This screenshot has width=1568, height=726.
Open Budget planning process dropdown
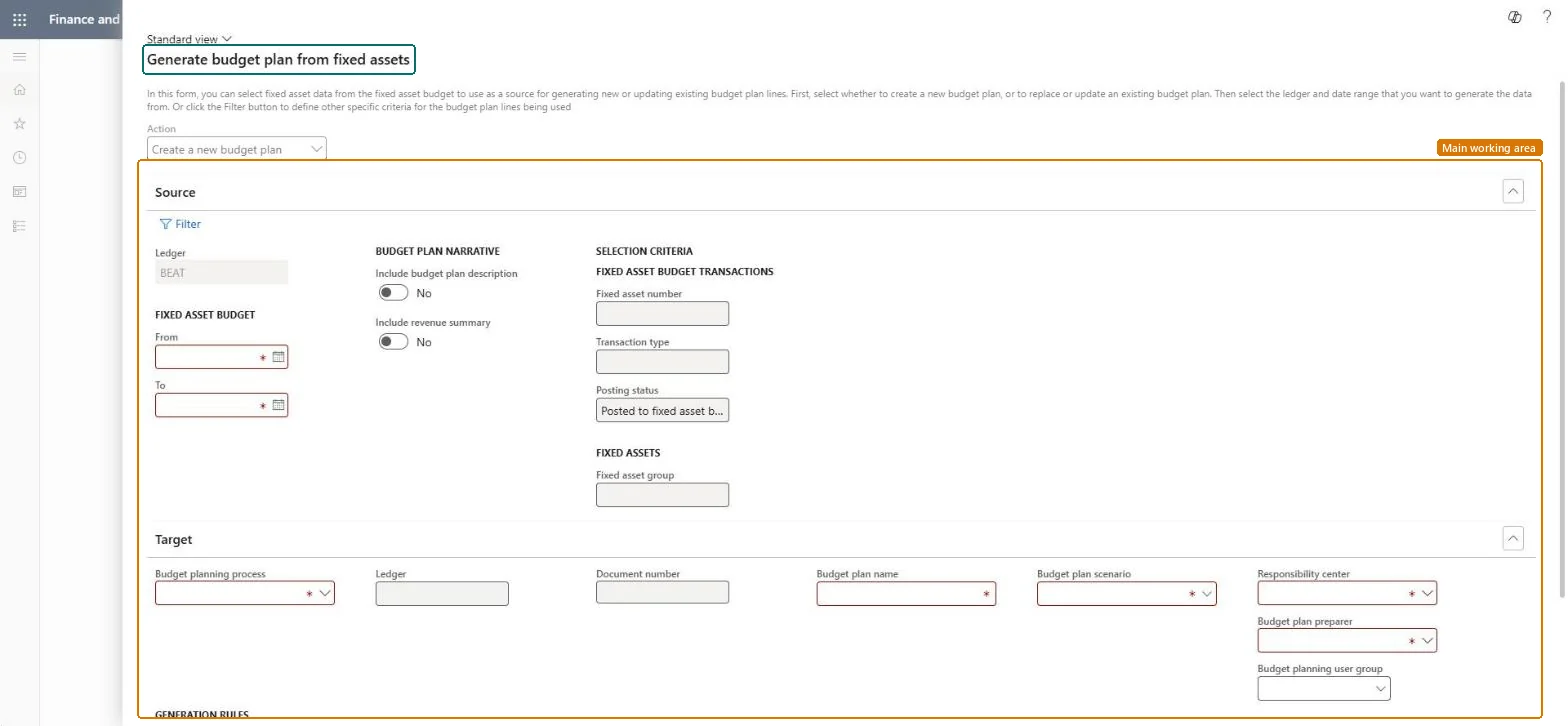(325, 594)
